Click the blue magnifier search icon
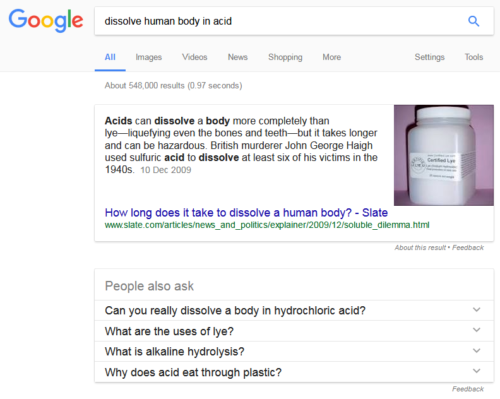Image resolution: width=500 pixels, height=399 pixels. [x=473, y=21]
